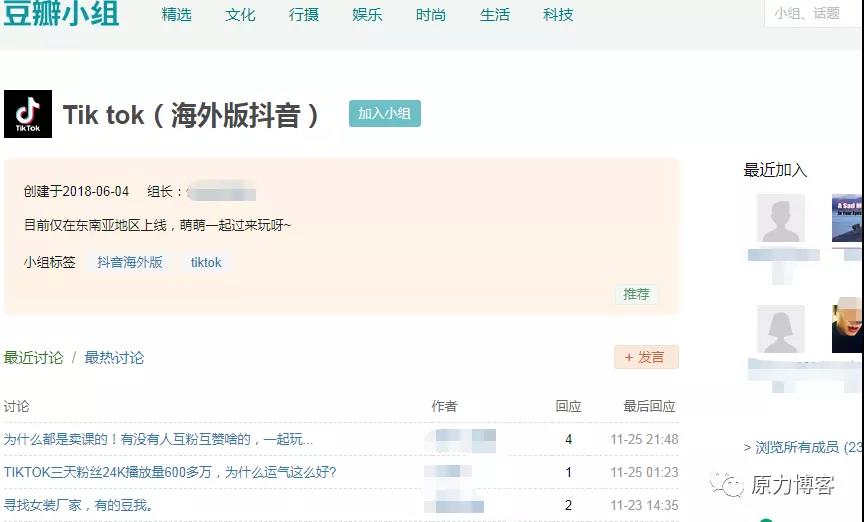864x522 pixels.
Task: Focus the 小组、话题 search field
Action: [x=815, y=14]
